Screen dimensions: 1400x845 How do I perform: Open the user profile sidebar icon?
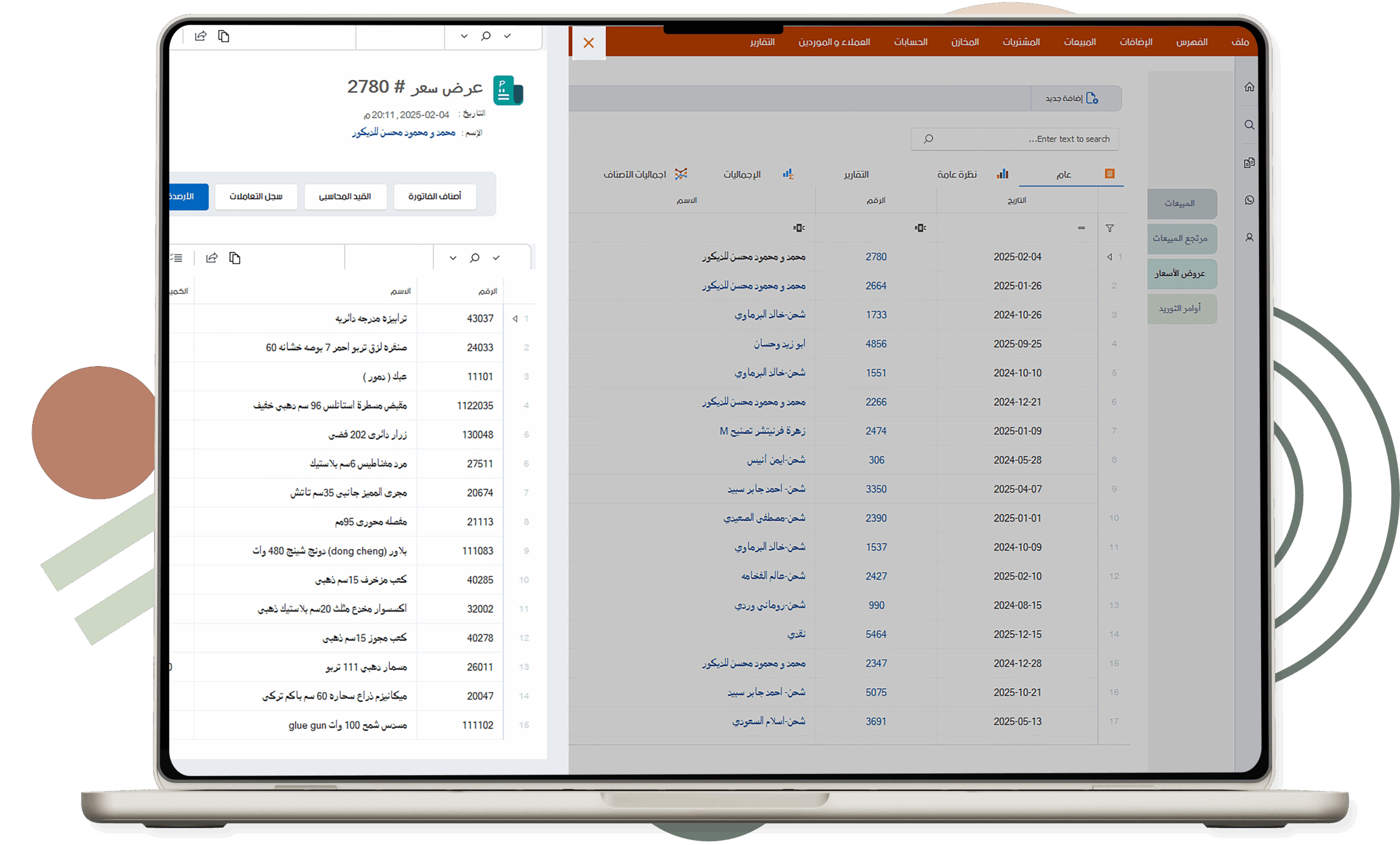(x=1249, y=237)
